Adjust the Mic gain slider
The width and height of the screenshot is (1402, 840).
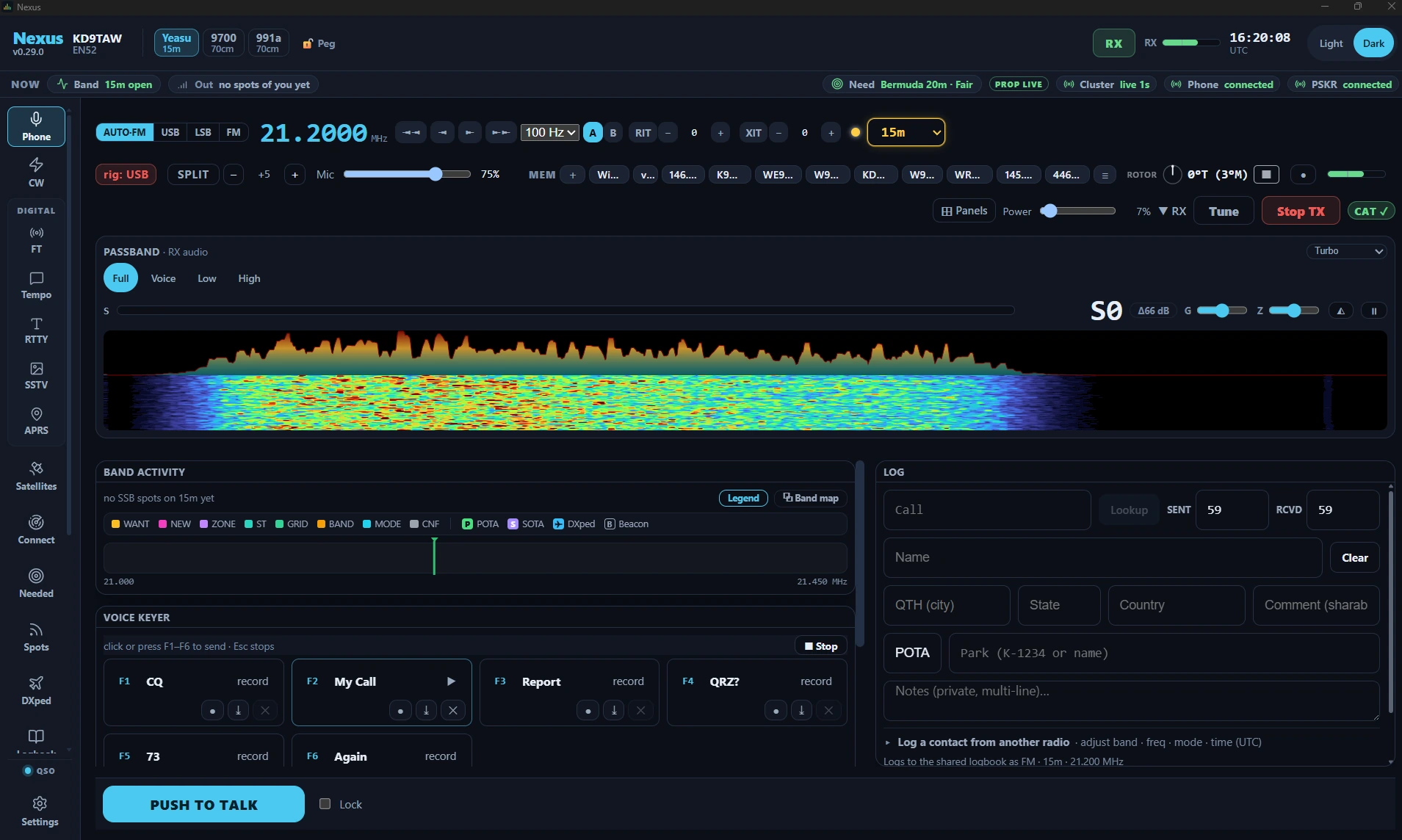pos(407,174)
